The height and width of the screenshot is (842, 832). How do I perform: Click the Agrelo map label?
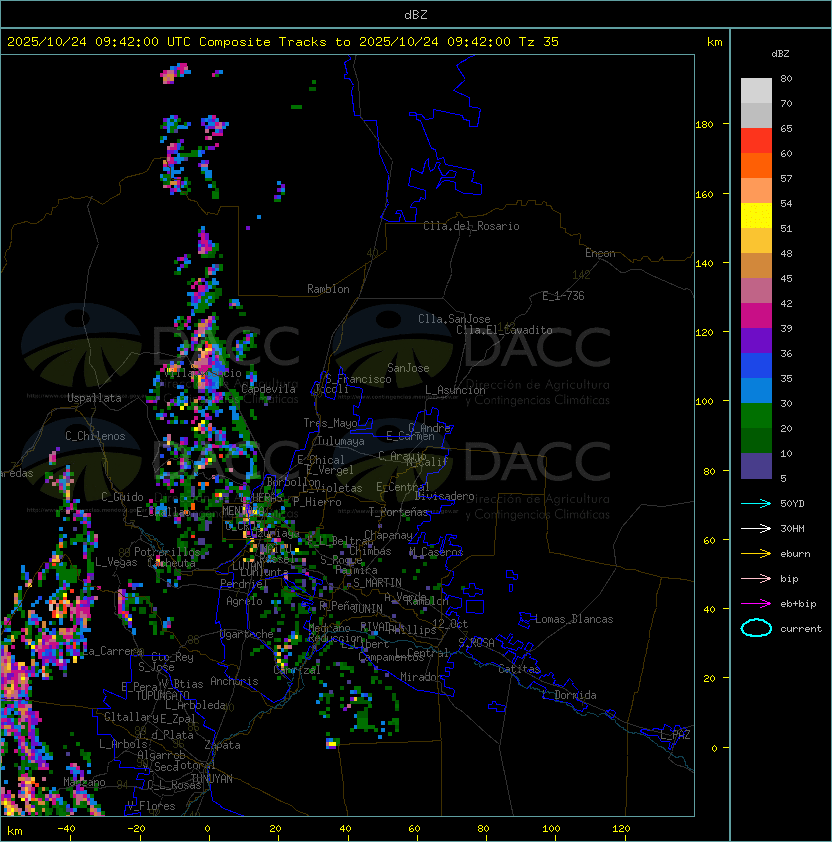tap(244, 601)
